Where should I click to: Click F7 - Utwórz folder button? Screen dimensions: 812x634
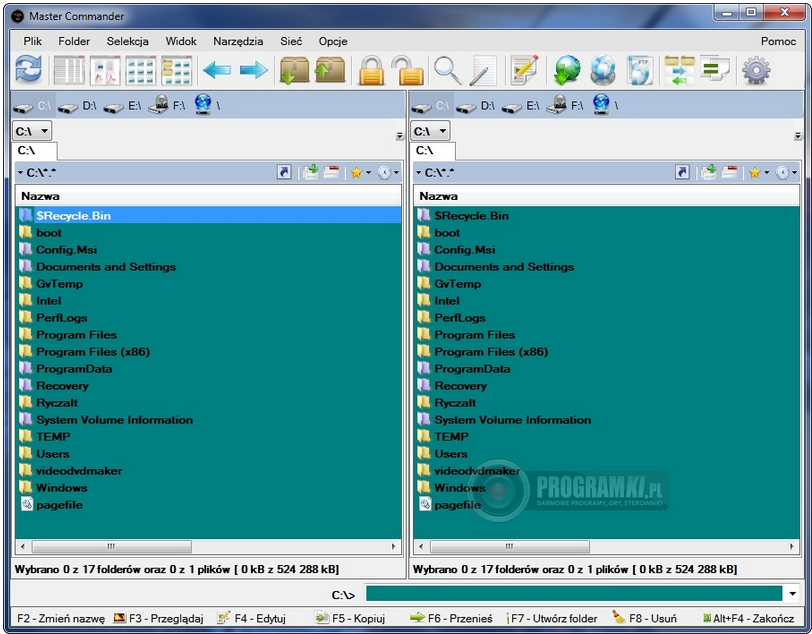552,618
